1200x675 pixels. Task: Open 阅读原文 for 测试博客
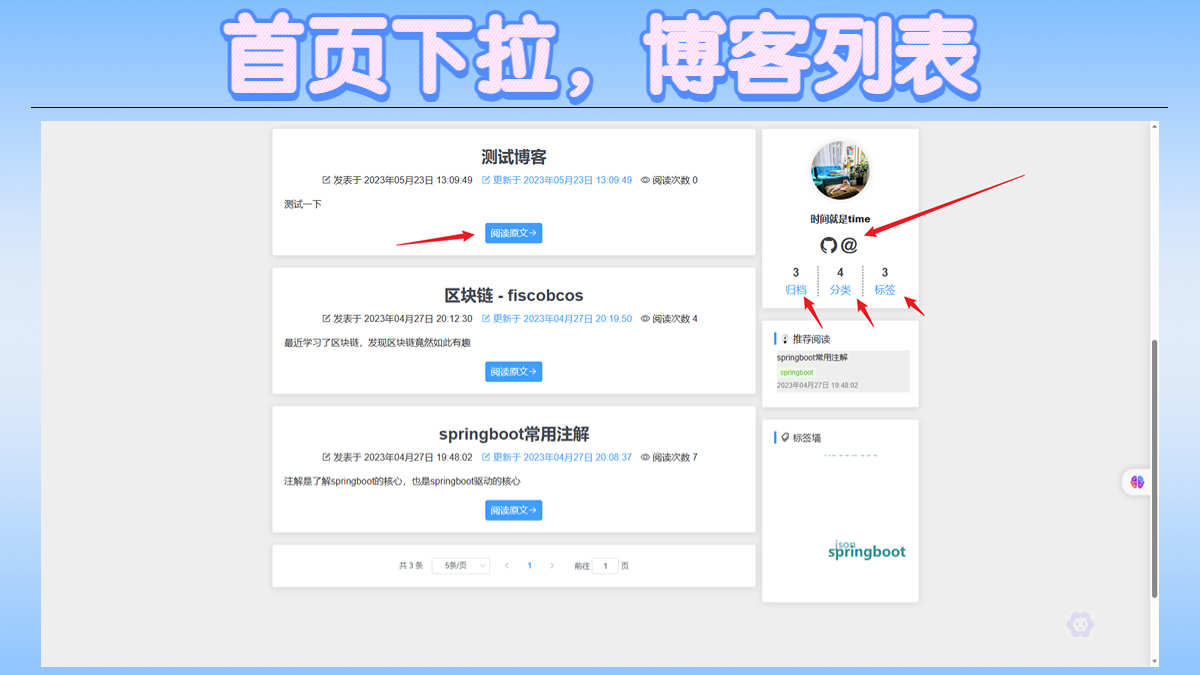514,233
